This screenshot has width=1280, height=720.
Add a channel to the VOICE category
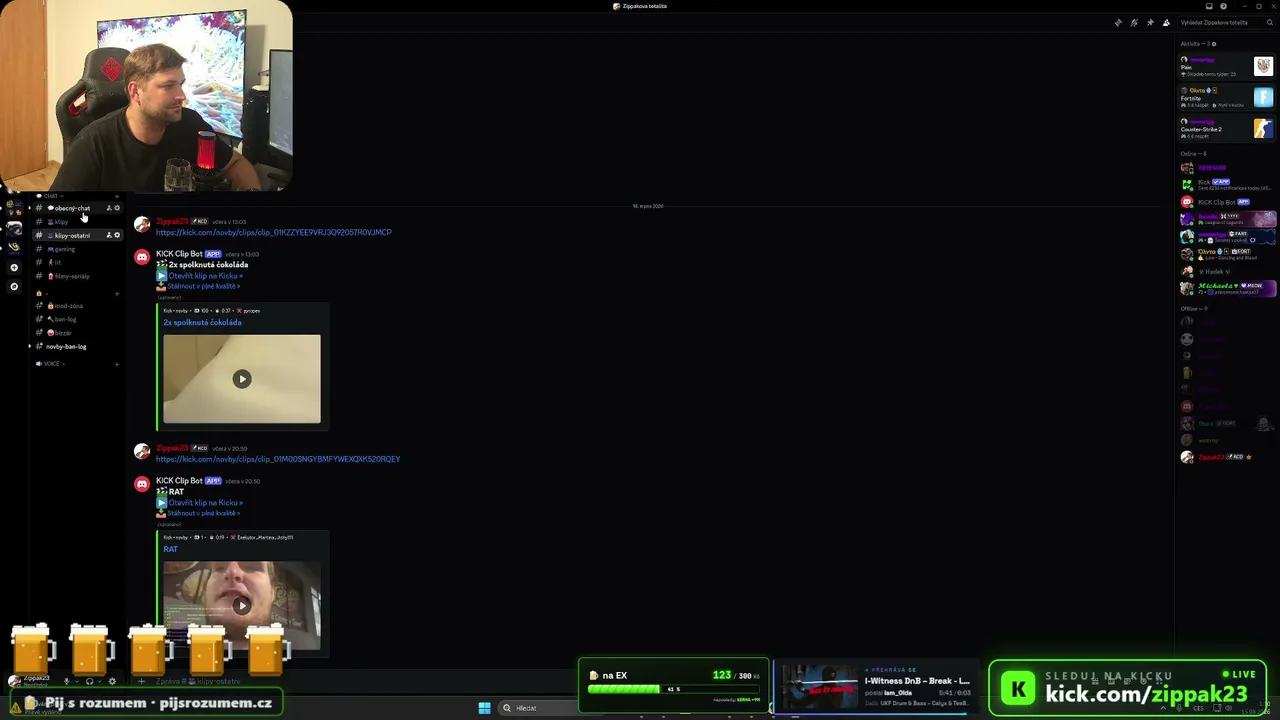[x=117, y=364]
